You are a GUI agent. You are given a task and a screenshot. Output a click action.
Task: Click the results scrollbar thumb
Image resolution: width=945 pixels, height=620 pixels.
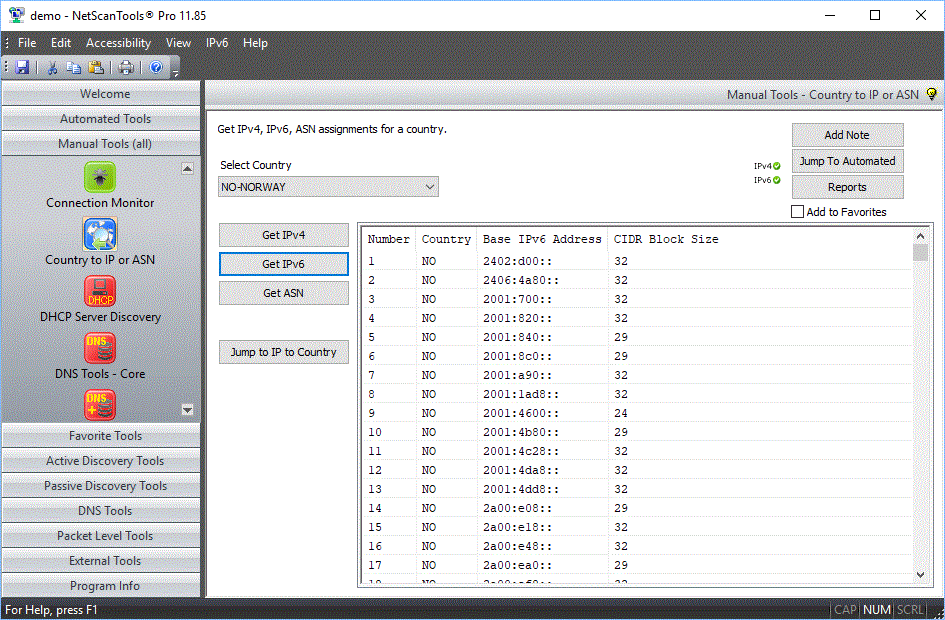[920, 252]
